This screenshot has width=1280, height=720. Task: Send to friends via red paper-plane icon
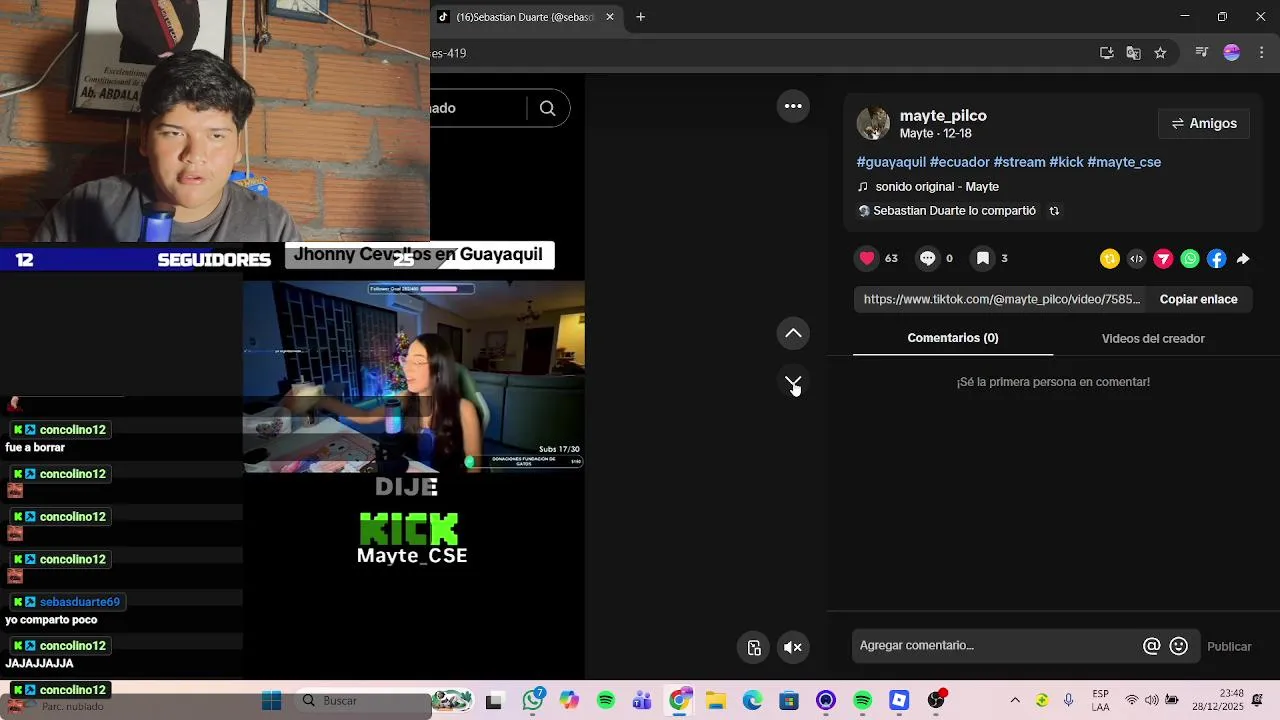point(1163,259)
